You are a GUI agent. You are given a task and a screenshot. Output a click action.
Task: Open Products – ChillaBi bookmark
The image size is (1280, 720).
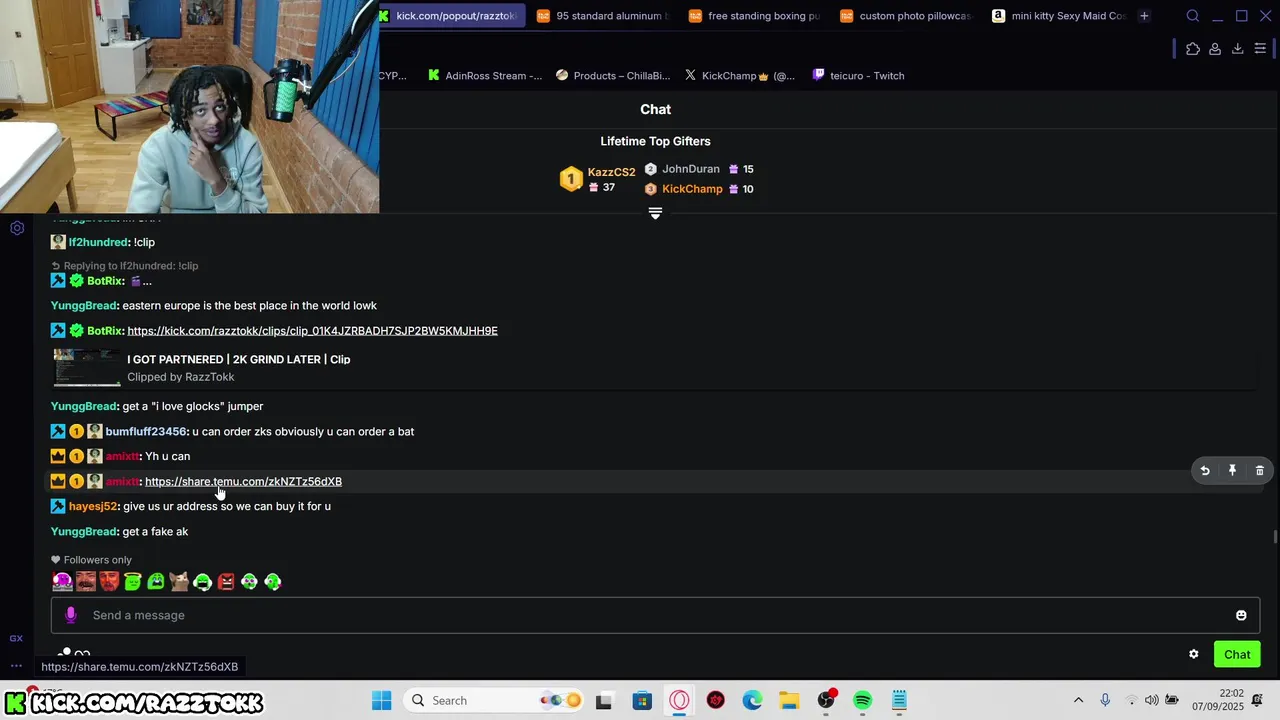(613, 75)
